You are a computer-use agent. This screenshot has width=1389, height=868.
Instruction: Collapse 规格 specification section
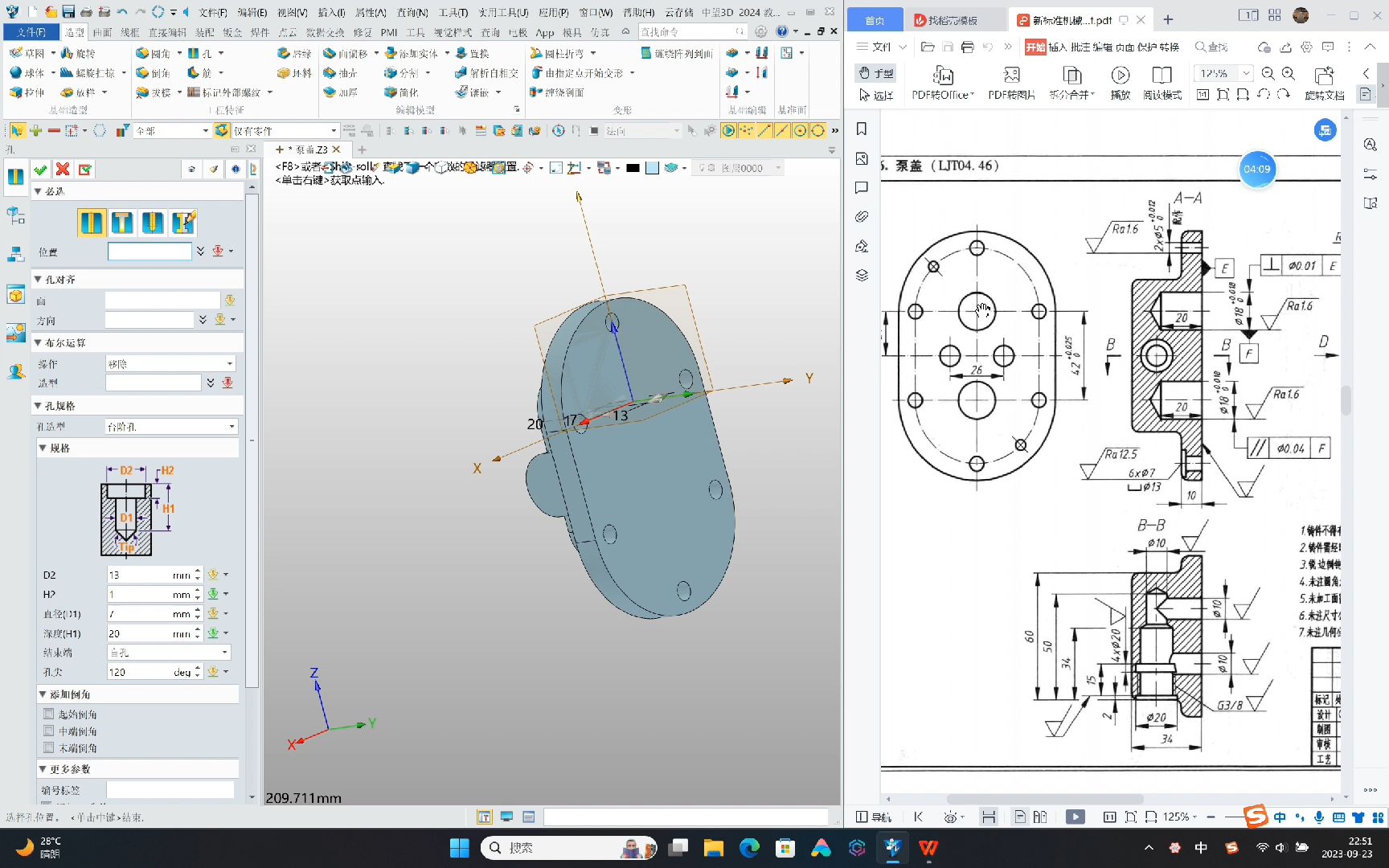click(43, 448)
